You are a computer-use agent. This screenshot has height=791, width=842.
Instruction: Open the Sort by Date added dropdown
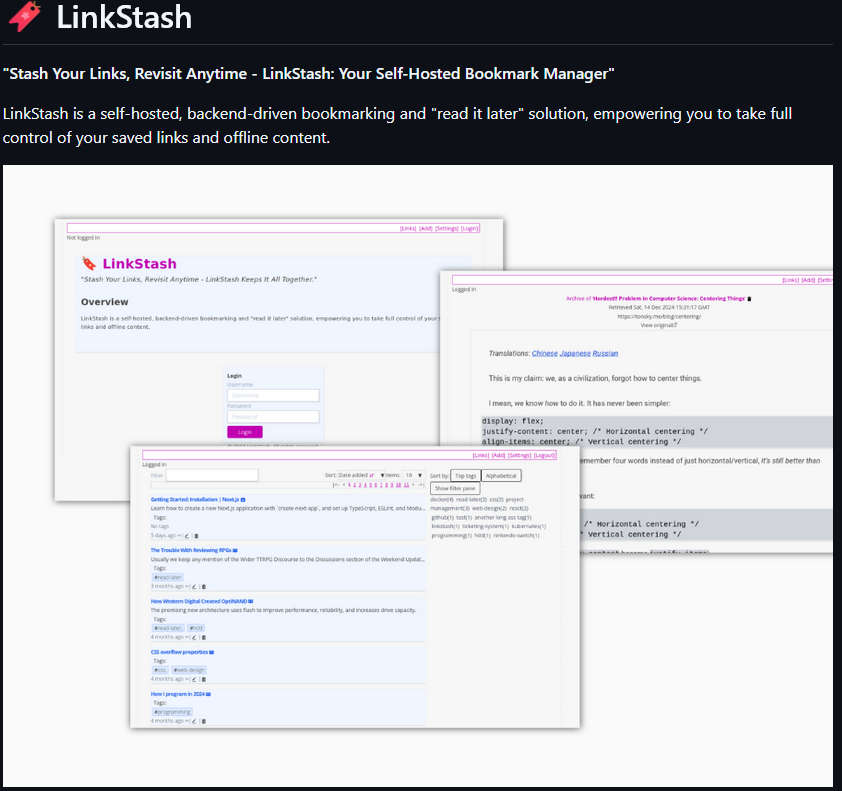pos(353,475)
